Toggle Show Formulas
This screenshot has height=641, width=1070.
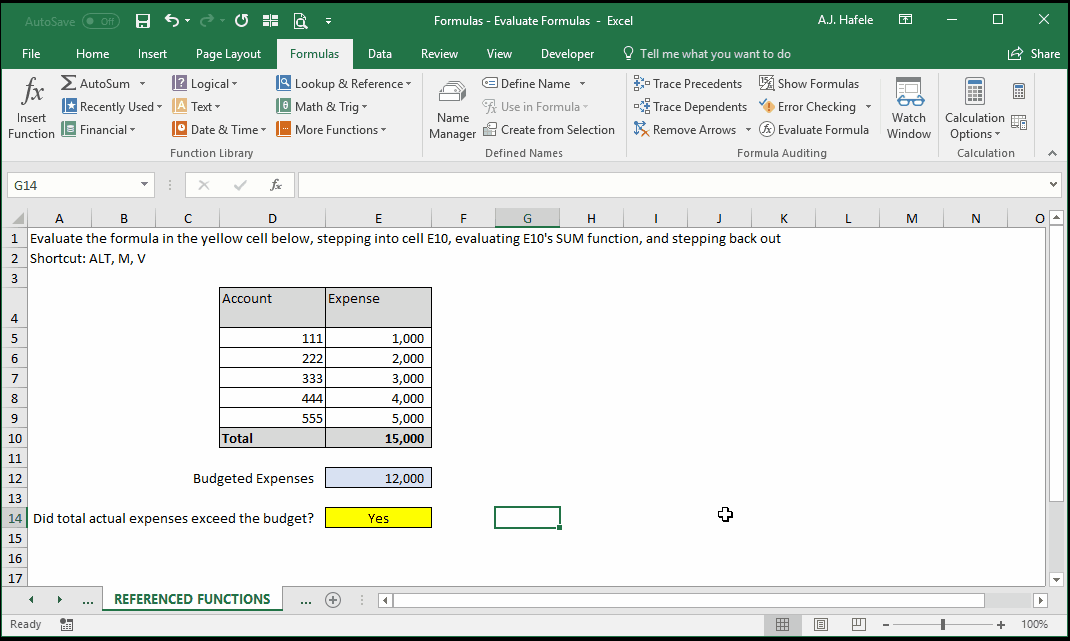(x=809, y=83)
